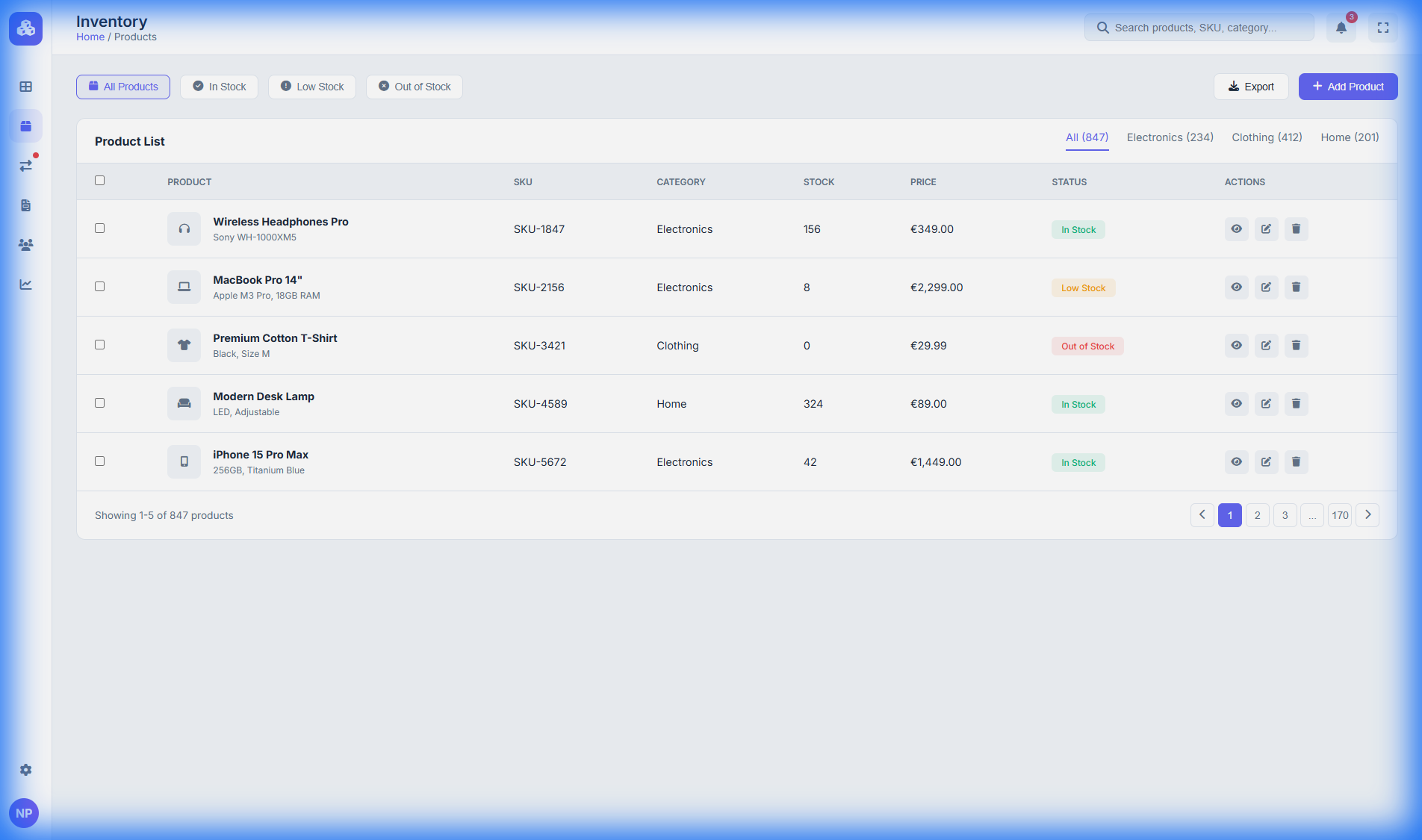Open the Dashboard grid icon in sidebar
The image size is (1422, 840).
coord(25,87)
